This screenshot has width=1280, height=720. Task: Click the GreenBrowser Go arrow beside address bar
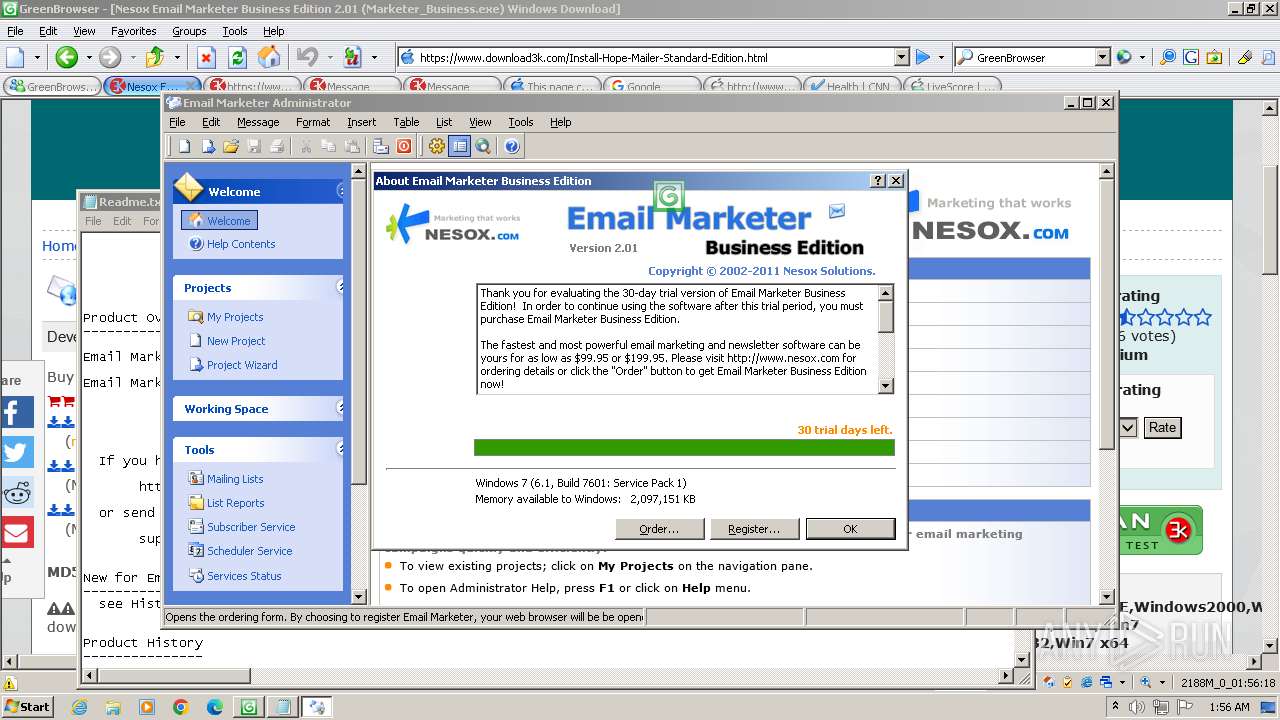click(x=923, y=57)
